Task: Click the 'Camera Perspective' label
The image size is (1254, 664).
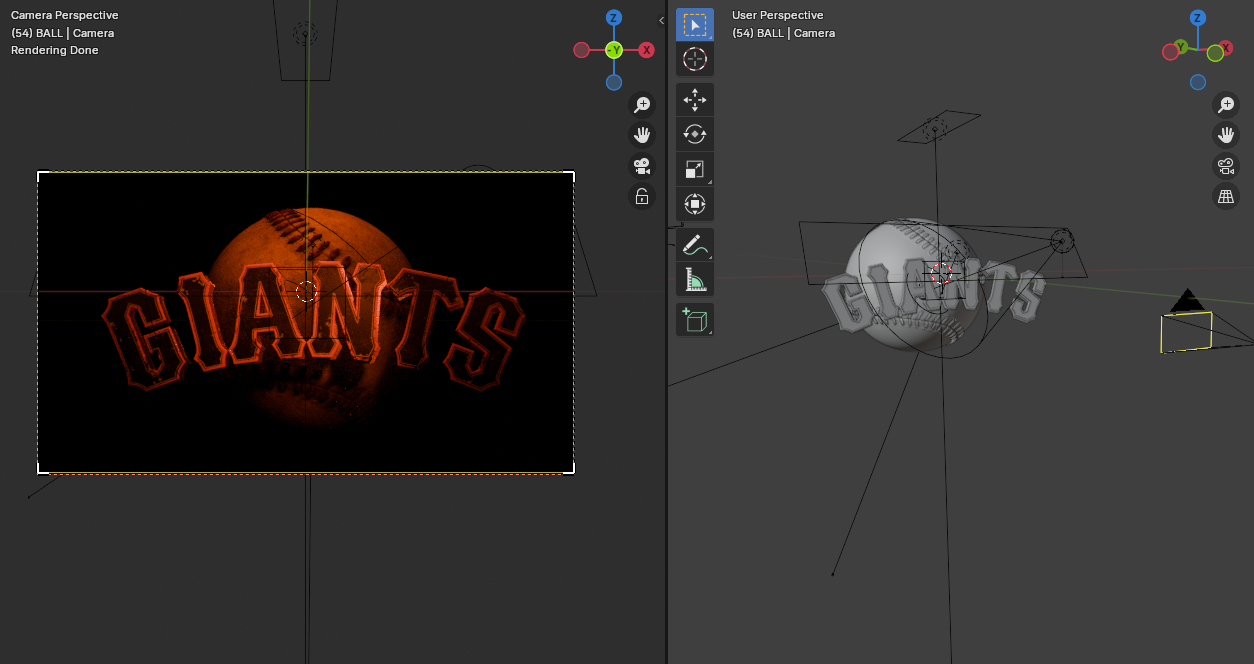Action: point(65,15)
